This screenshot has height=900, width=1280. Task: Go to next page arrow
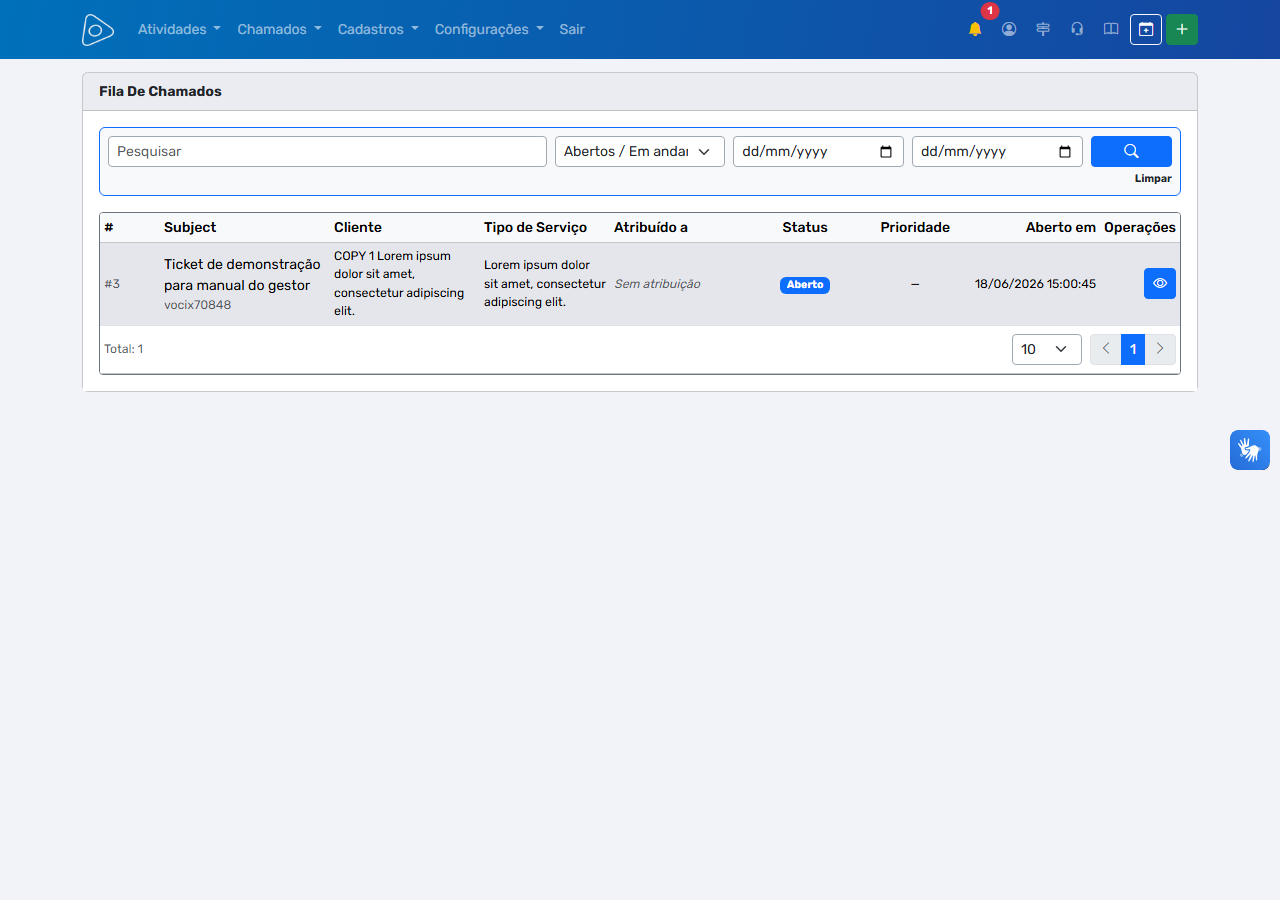1160,349
